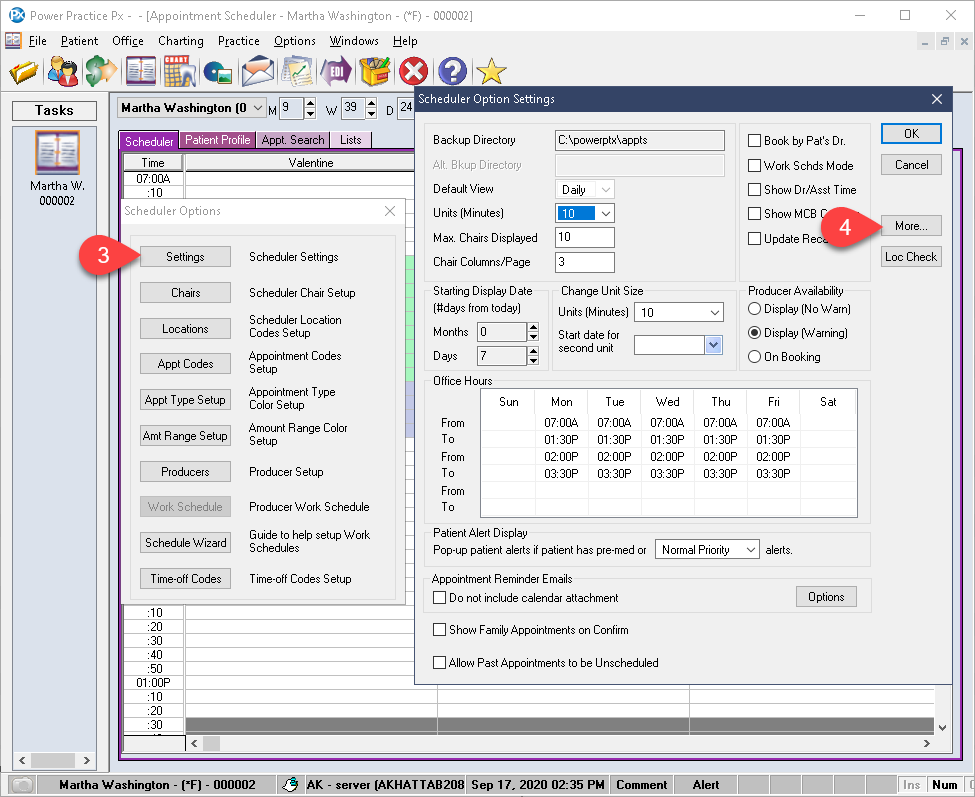975x797 pixels.
Task: Click the Settings button in Scheduler Options
Action: pyautogui.click(x=185, y=257)
